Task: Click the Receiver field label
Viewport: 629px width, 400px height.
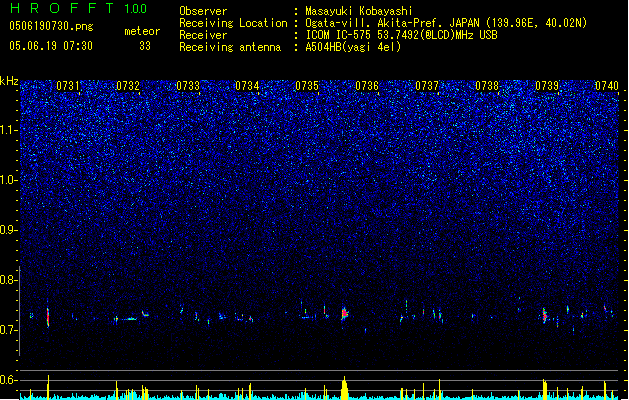Action: pyautogui.click(x=203, y=35)
